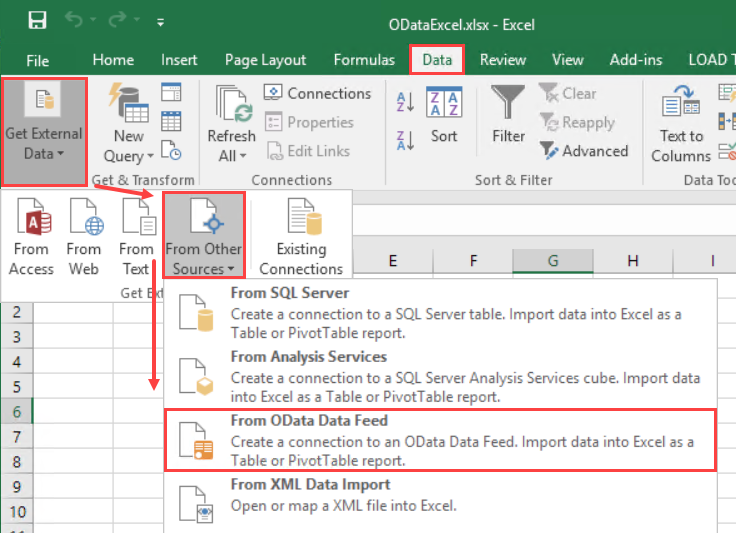Select row 5 header
The image size is (736, 533).
(x=17, y=386)
